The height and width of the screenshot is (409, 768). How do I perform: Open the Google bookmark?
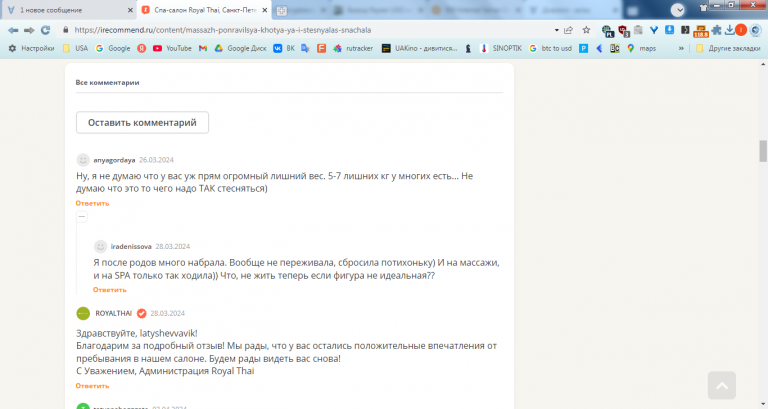point(113,48)
